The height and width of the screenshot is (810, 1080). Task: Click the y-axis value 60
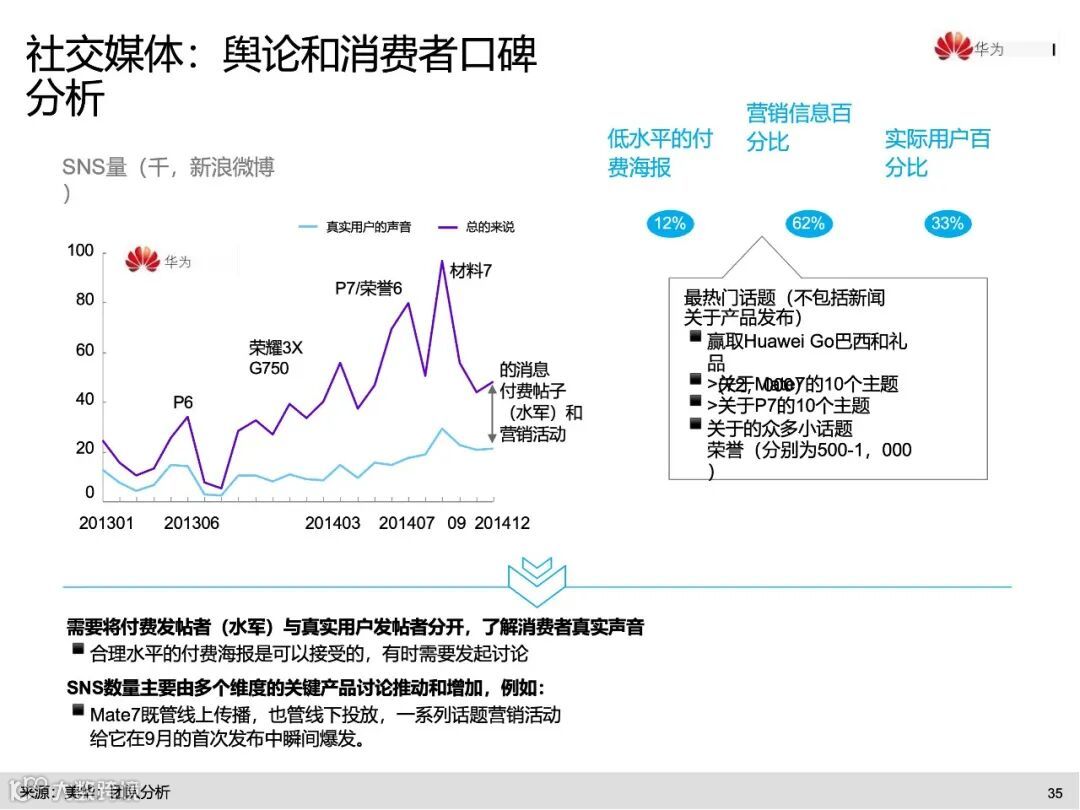pyautogui.click(x=85, y=350)
